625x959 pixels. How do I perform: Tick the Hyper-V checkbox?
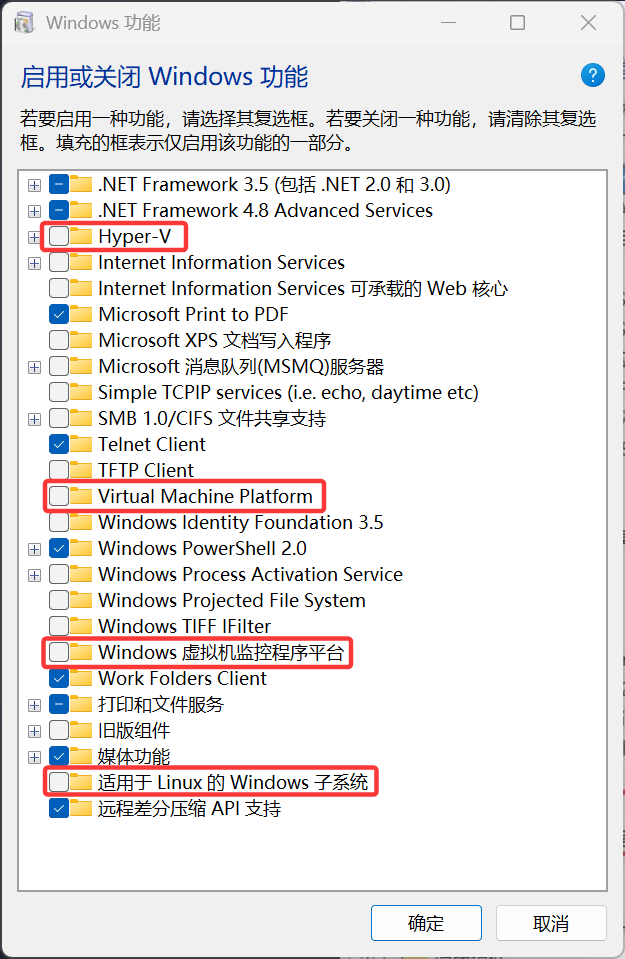coord(59,237)
